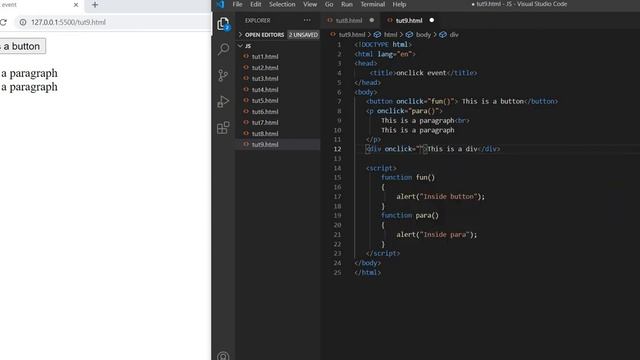Open the View menu
The image size is (640, 360).
coord(310,4)
